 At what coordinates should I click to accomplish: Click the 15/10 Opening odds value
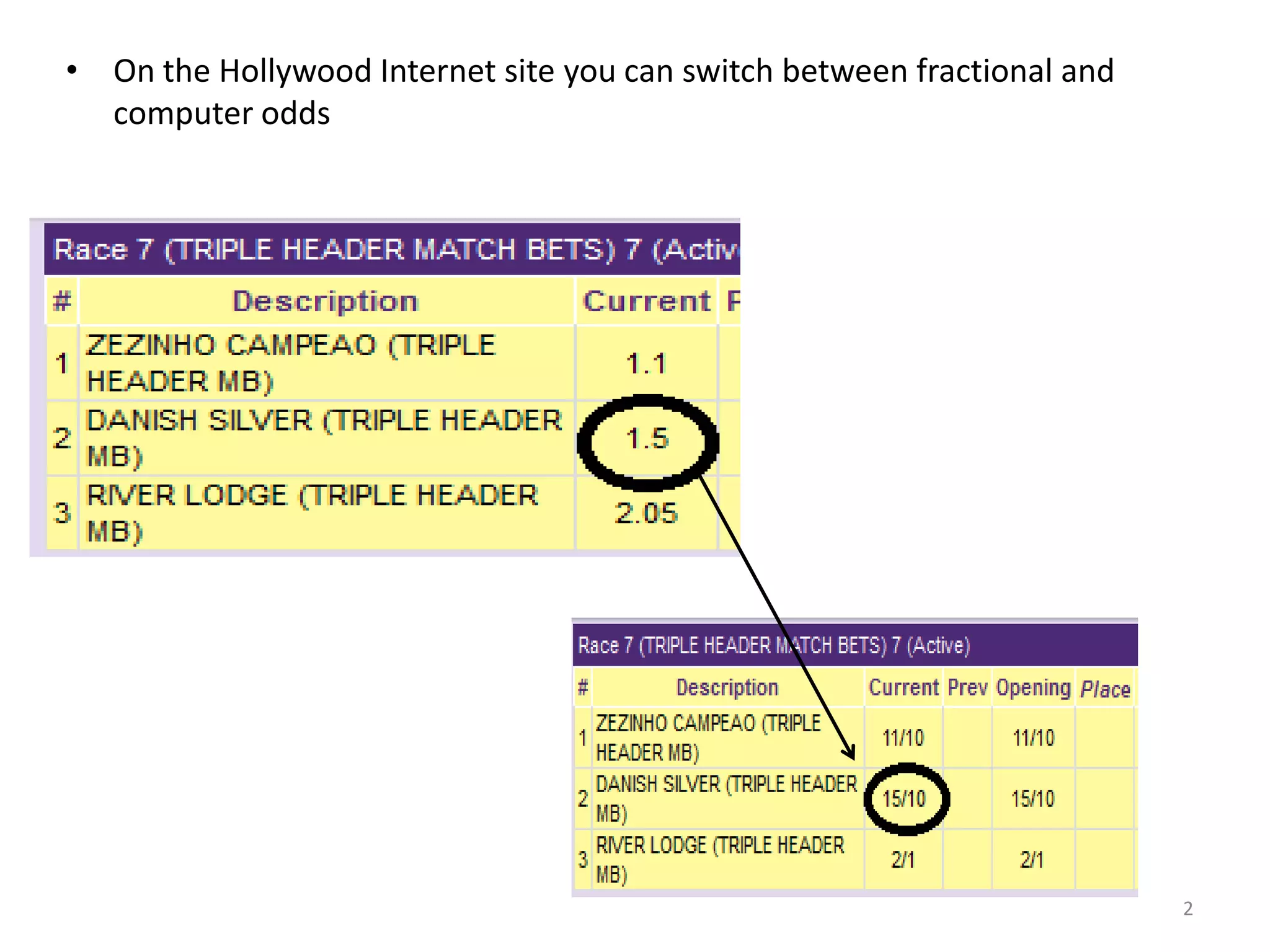1033,799
